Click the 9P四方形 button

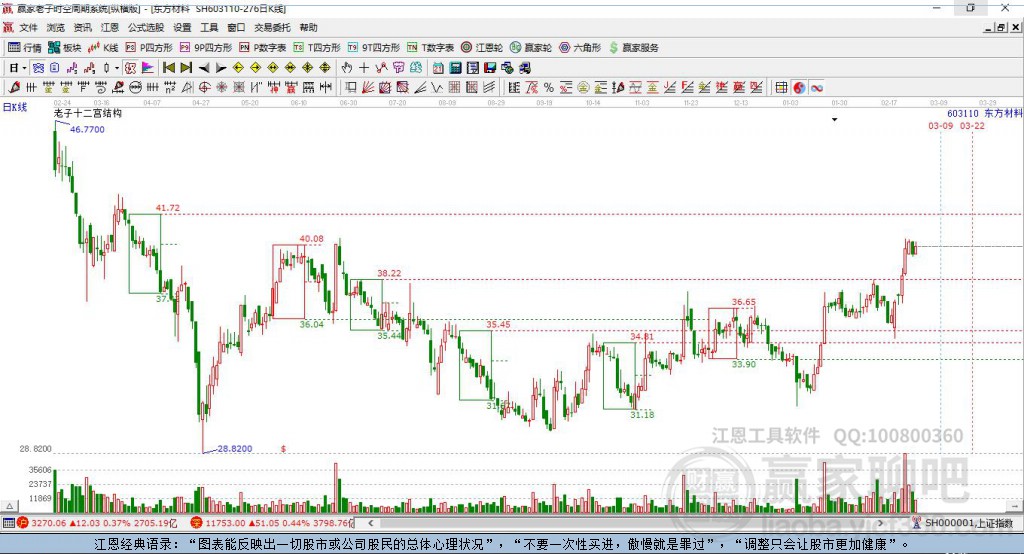[x=205, y=48]
